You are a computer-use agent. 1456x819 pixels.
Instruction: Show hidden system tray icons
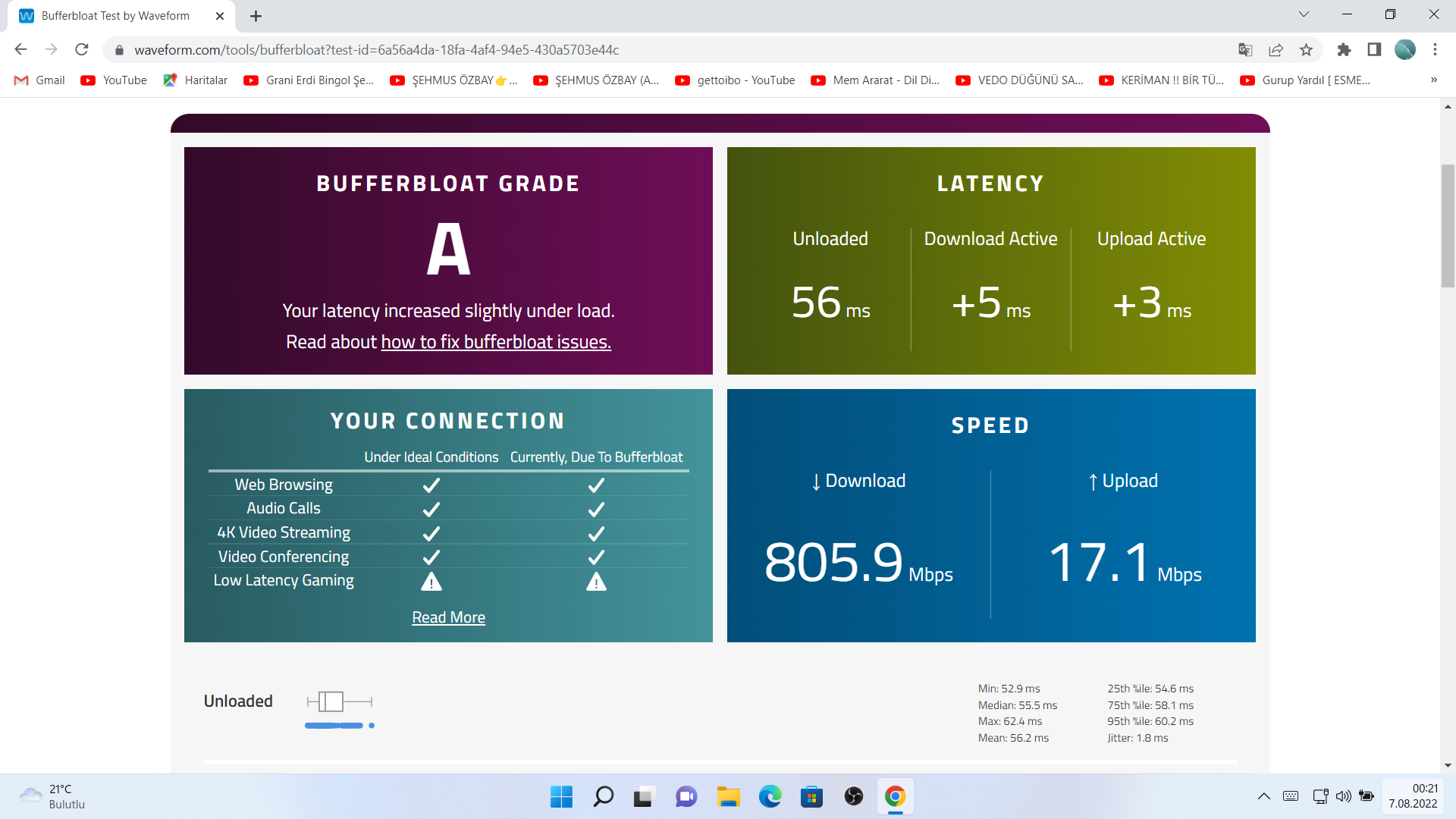(1263, 796)
